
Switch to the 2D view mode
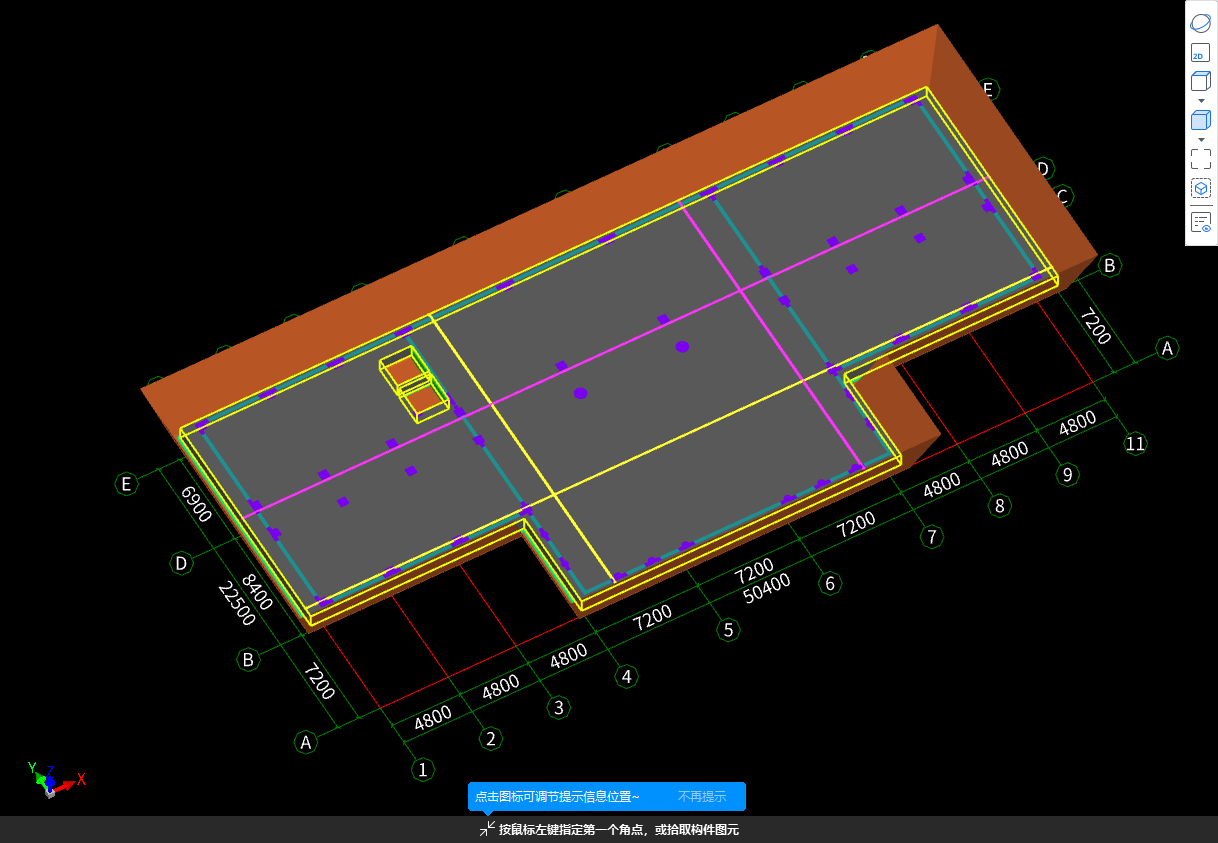coord(1201,54)
